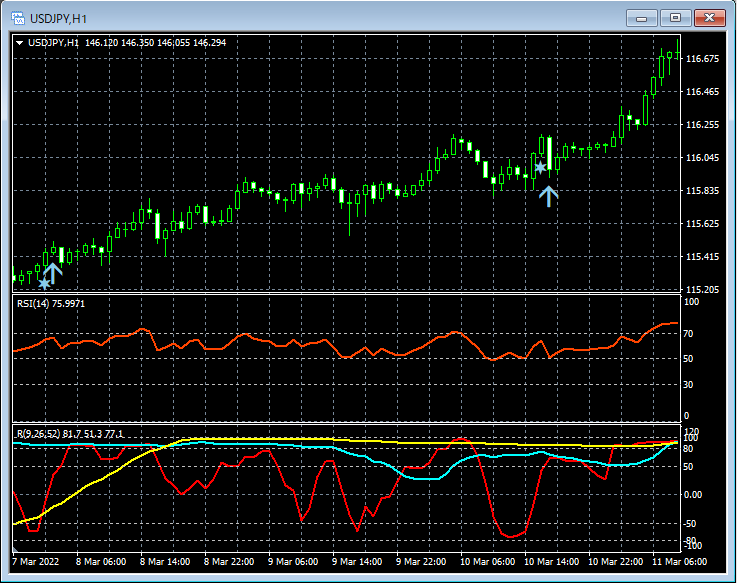
Task: Close the USDJPY,H1 chart window
Action: tap(712, 18)
